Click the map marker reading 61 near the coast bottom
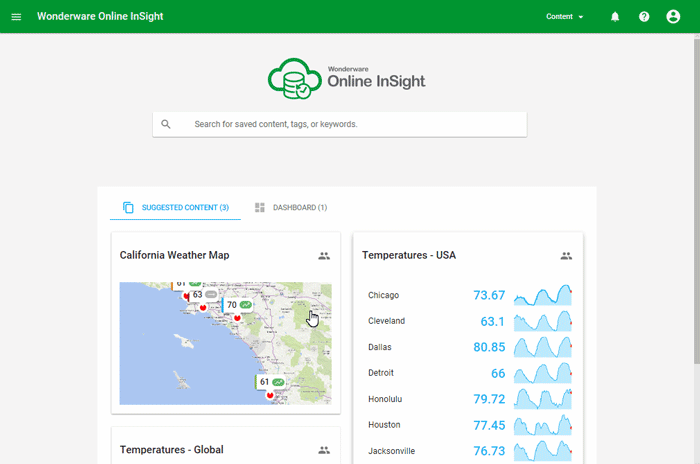Viewport: 700px width, 464px height. tap(270, 382)
